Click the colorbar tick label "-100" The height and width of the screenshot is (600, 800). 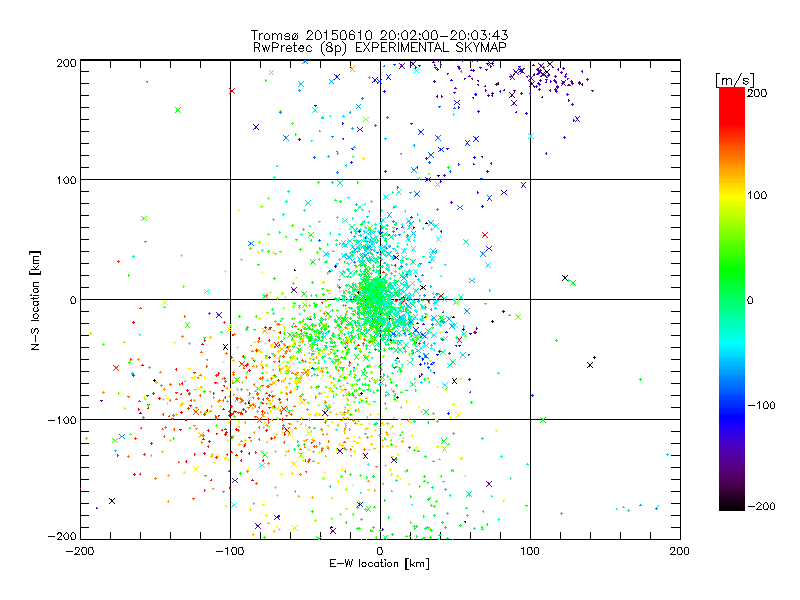(761, 405)
